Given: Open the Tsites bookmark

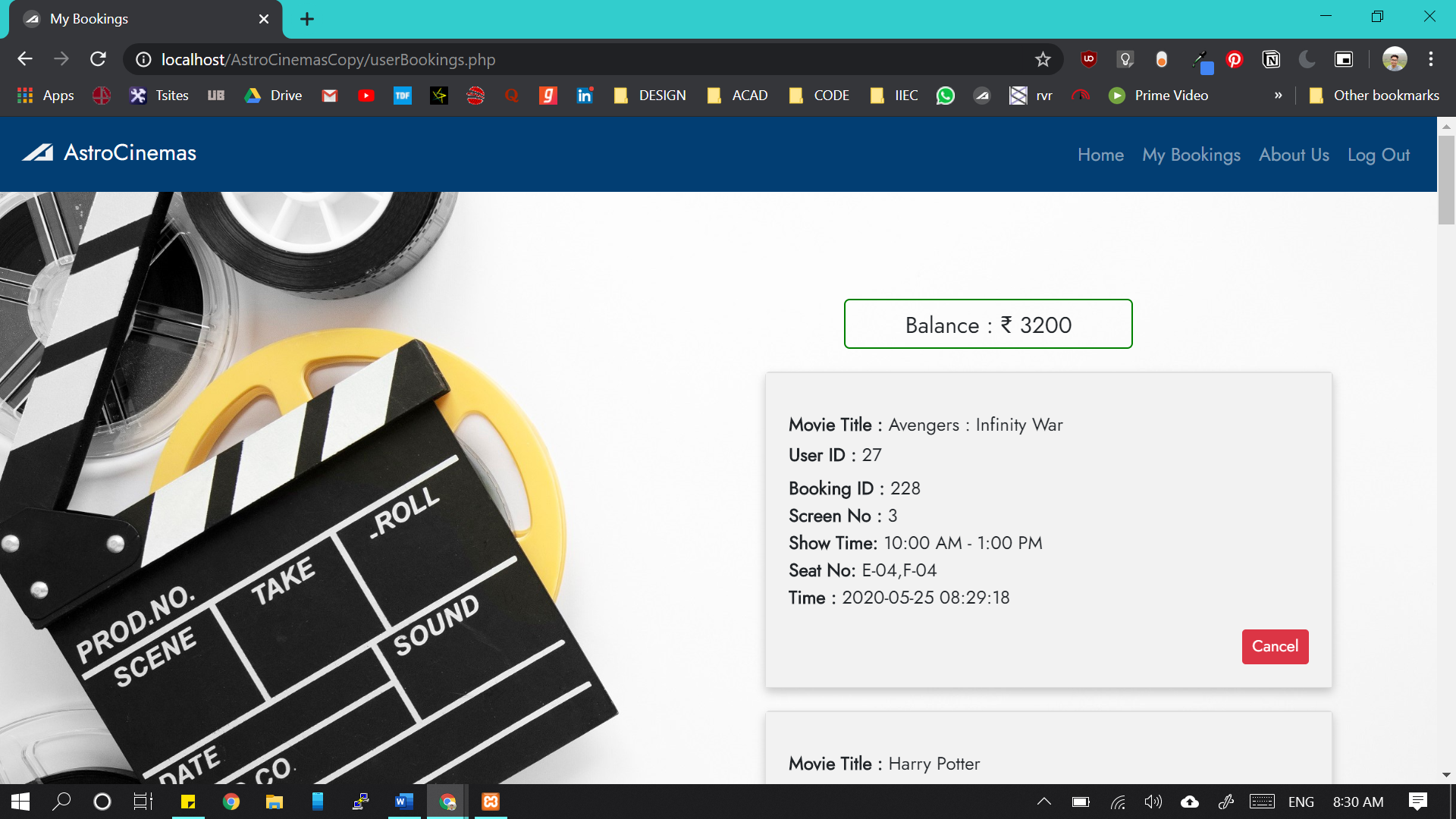Looking at the screenshot, I should 159,96.
